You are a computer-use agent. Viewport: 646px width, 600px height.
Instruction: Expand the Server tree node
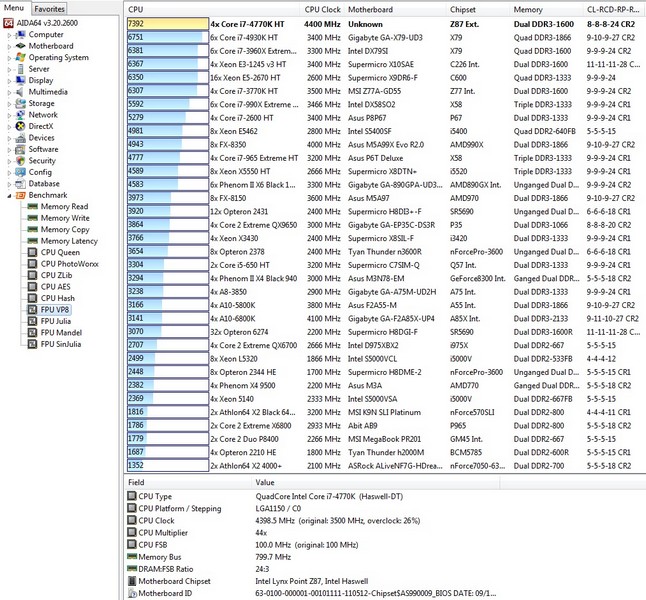(x=9, y=70)
